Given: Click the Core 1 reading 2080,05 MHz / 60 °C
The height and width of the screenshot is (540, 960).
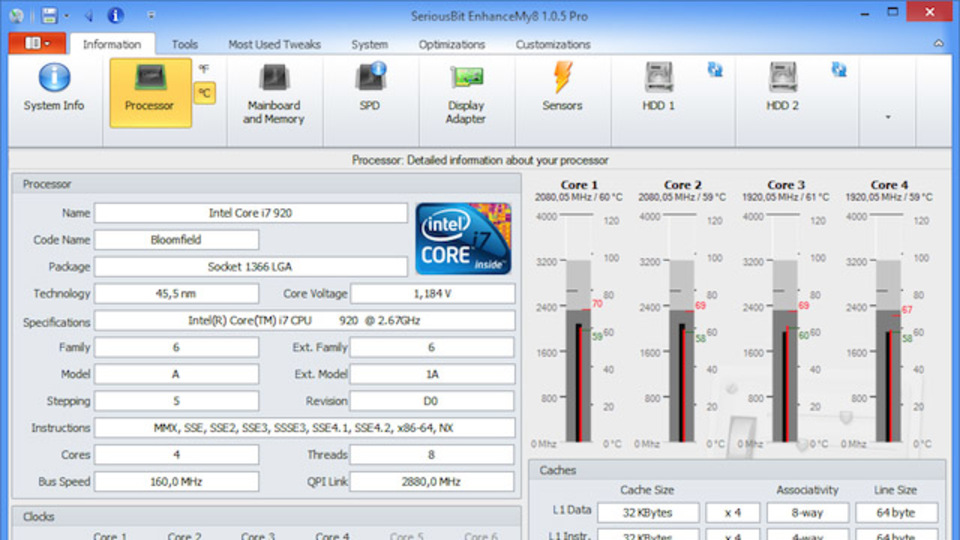Looking at the screenshot, I should point(579,197).
